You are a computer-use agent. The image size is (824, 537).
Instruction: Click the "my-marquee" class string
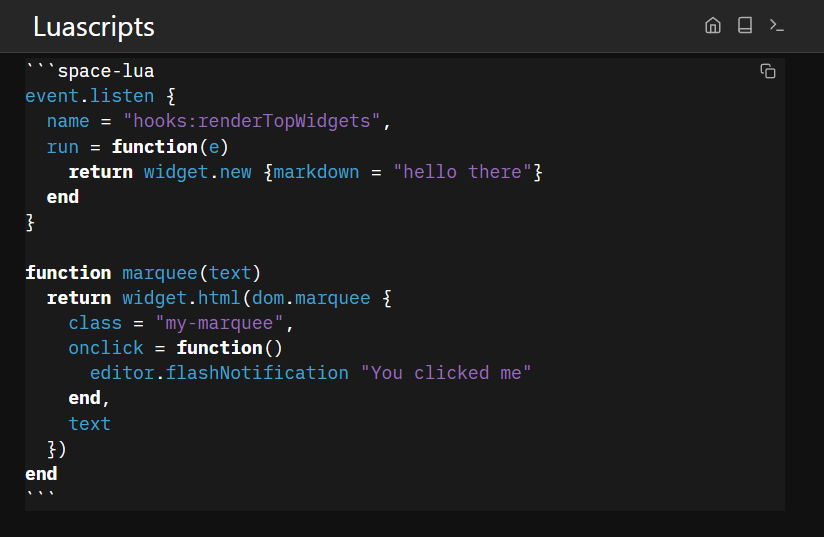[x=220, y=322]
